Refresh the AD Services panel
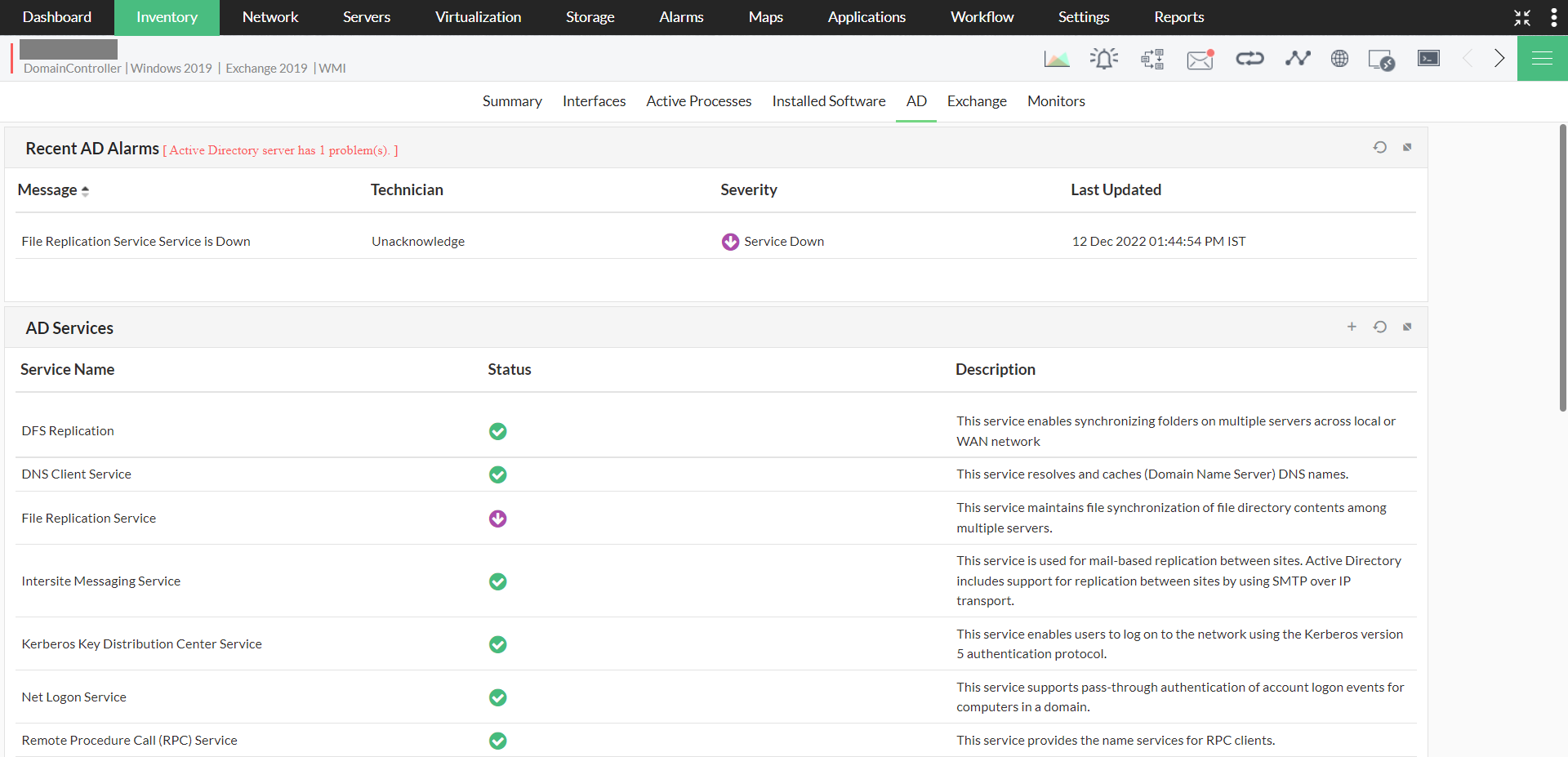The width and height of the screenshot is (1568, 757). coord(1379,327)
